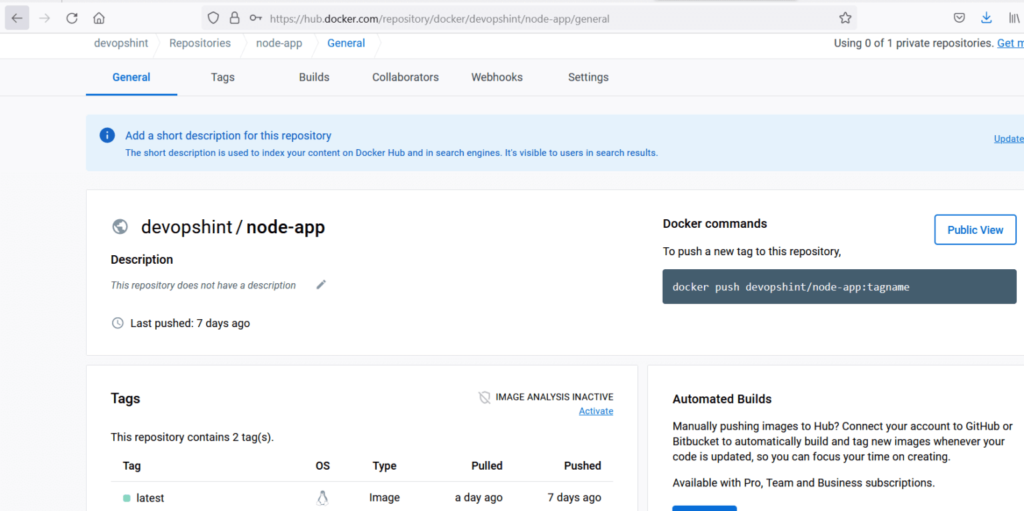Click the OS column header
Screen dimensions: 1024x511
tap(323, 466)
